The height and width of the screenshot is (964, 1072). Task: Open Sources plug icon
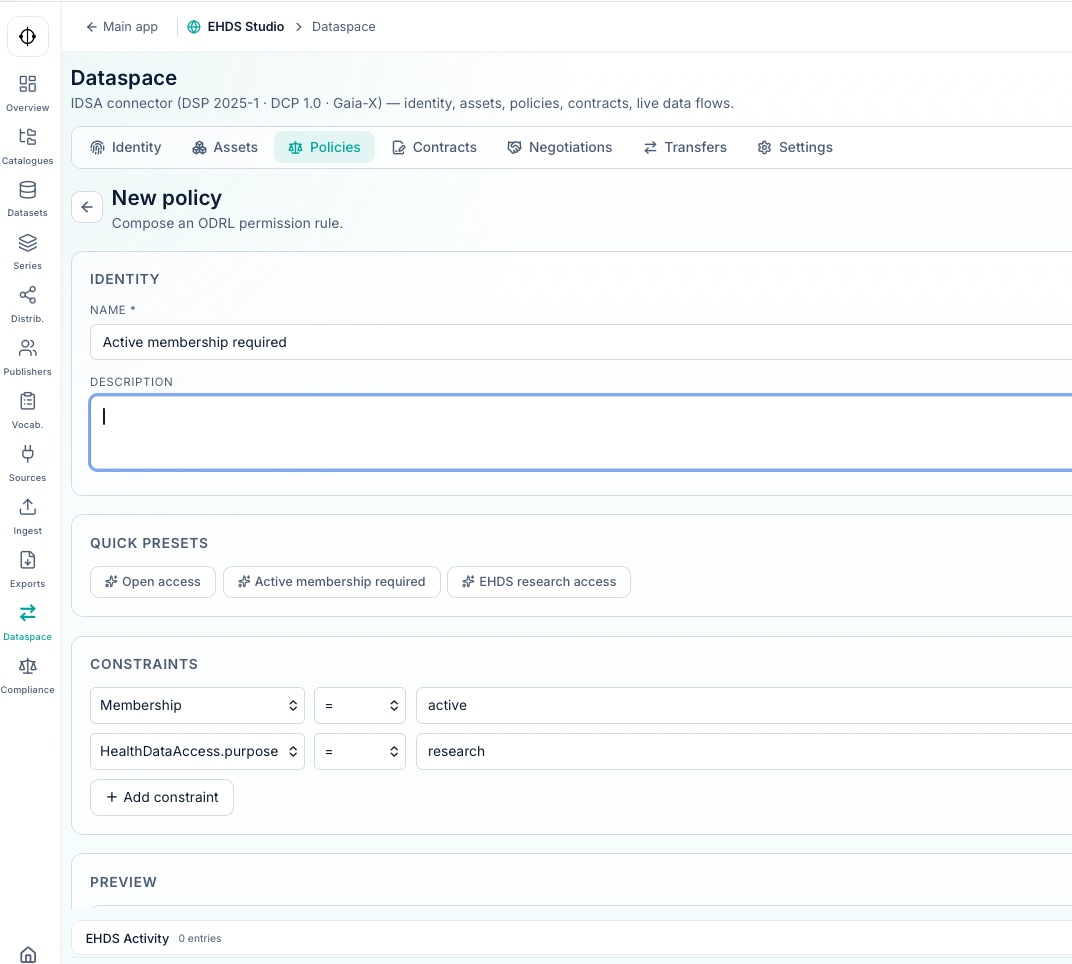point(27,456)
